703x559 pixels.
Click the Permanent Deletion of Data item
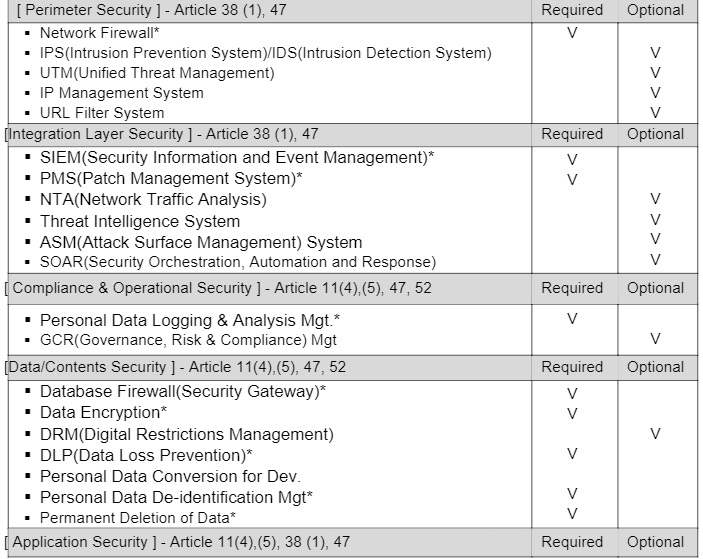pos(138,518)
